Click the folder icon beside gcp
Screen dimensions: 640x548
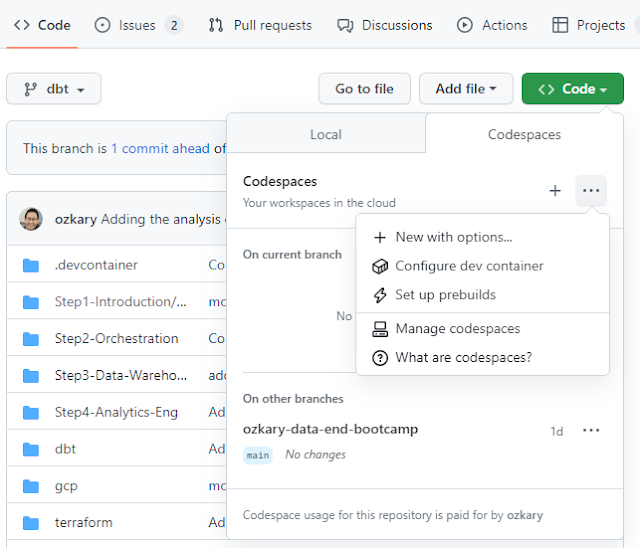[x=31, y=486]
